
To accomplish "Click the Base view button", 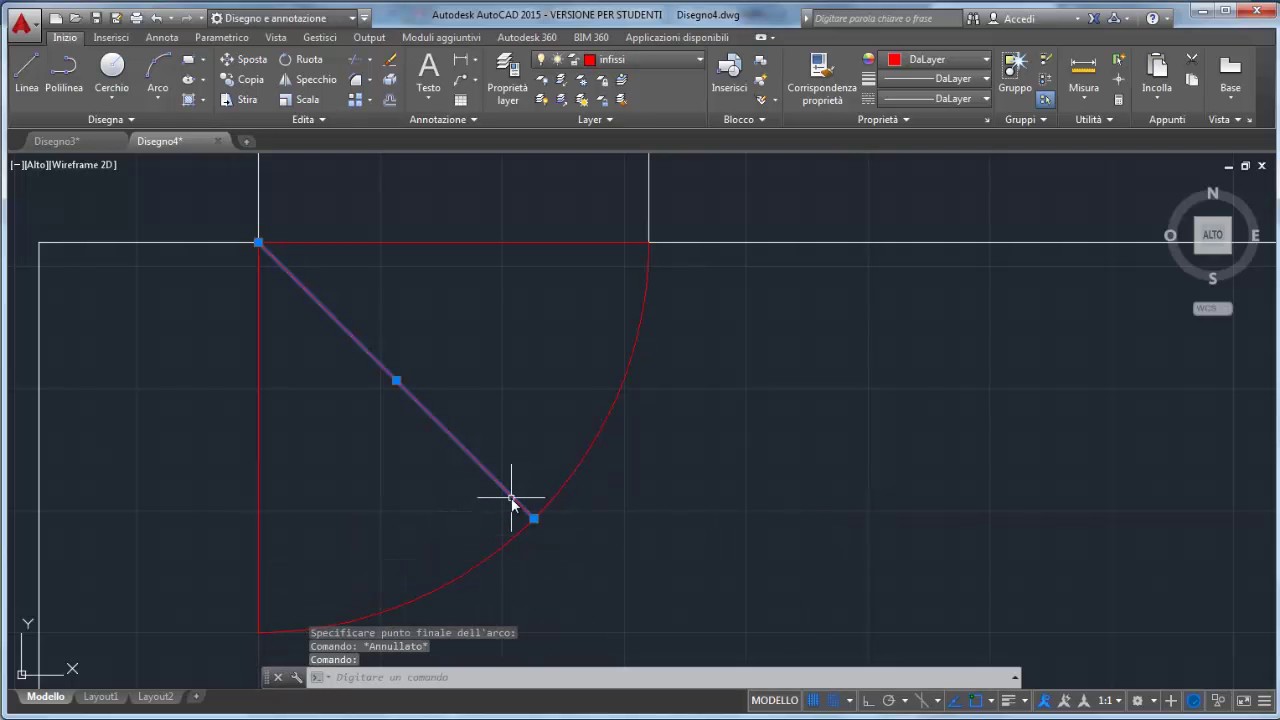I will (x=1230, y=73).
